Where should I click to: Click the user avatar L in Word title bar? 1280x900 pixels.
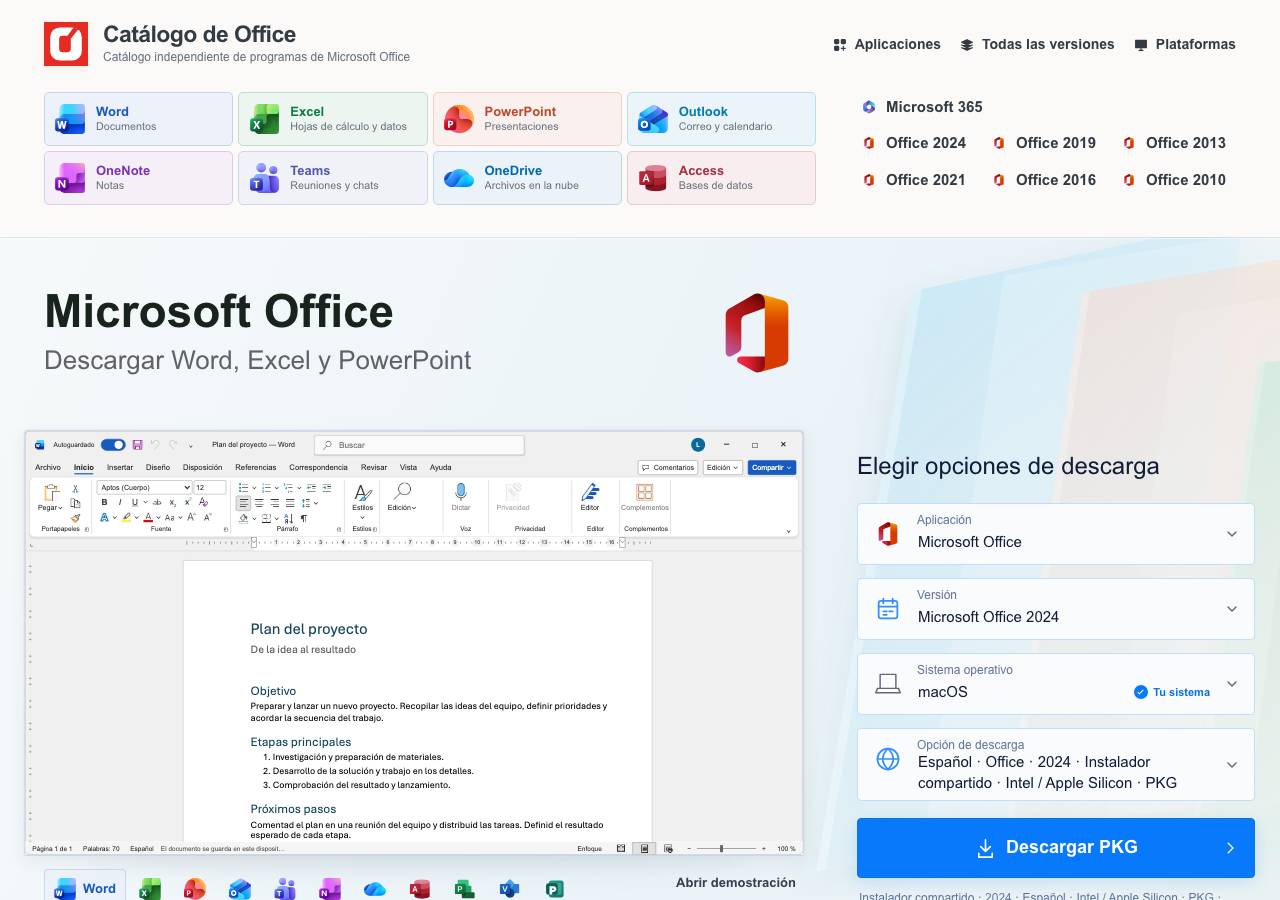pos(698,445)
